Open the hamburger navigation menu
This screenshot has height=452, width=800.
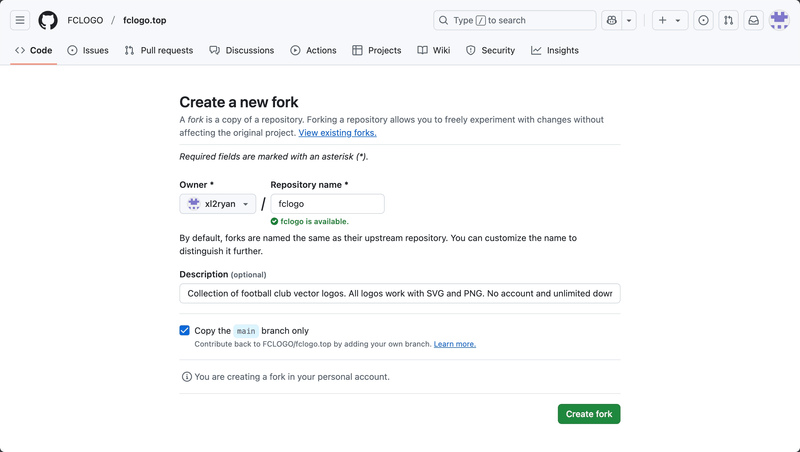point(20,20)
